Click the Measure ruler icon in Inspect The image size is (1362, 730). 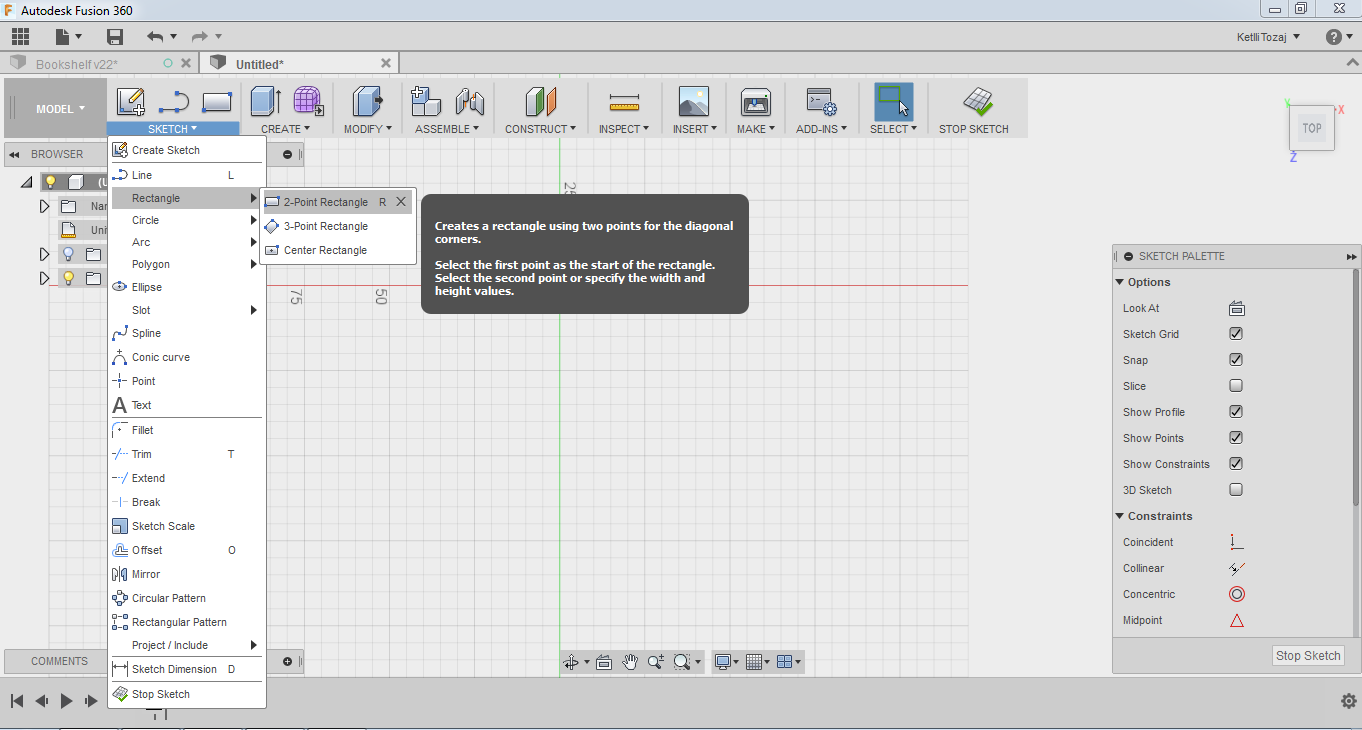pos(624,101)
